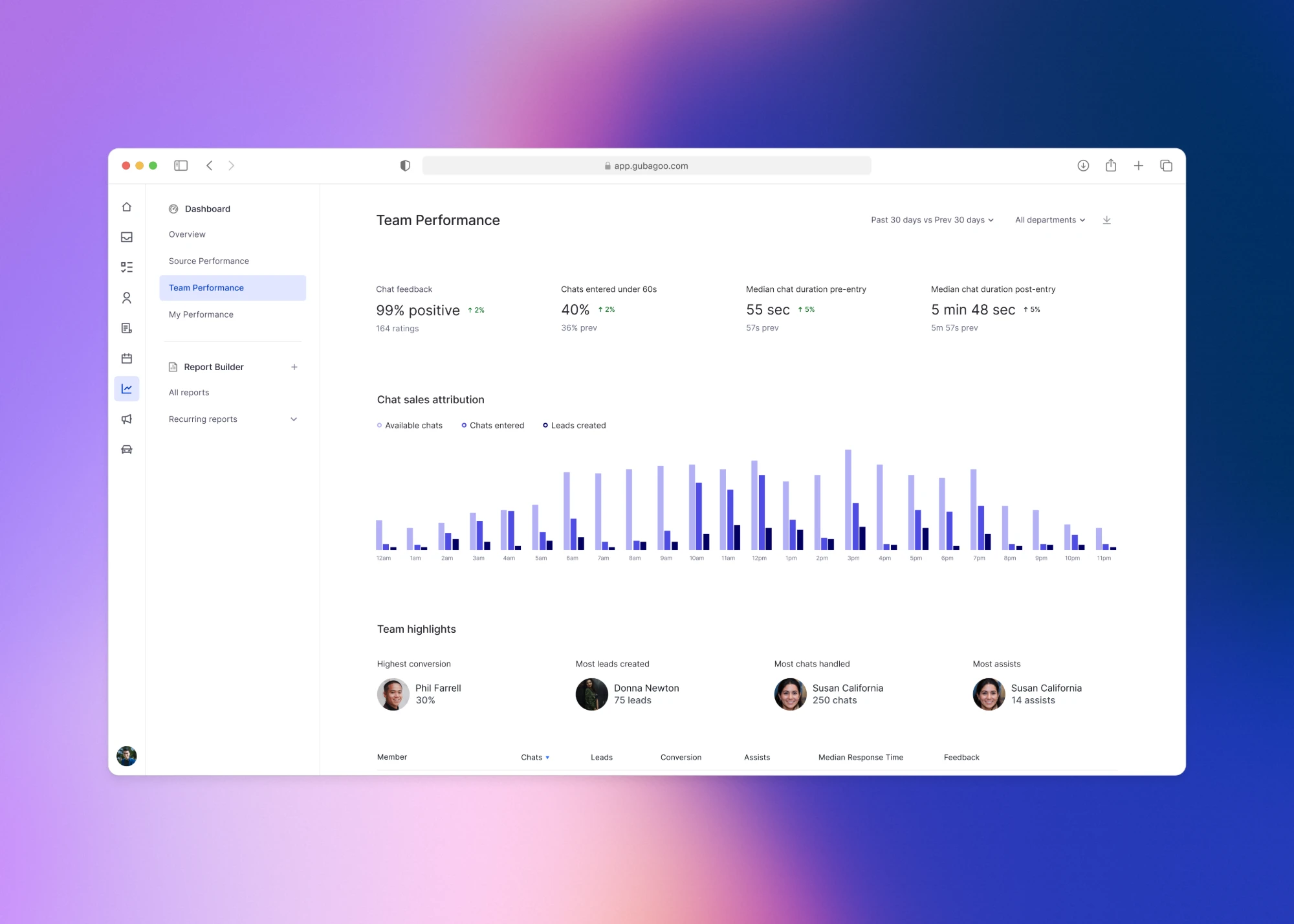Open the contacts person icon in sidebar

point(127,298)
